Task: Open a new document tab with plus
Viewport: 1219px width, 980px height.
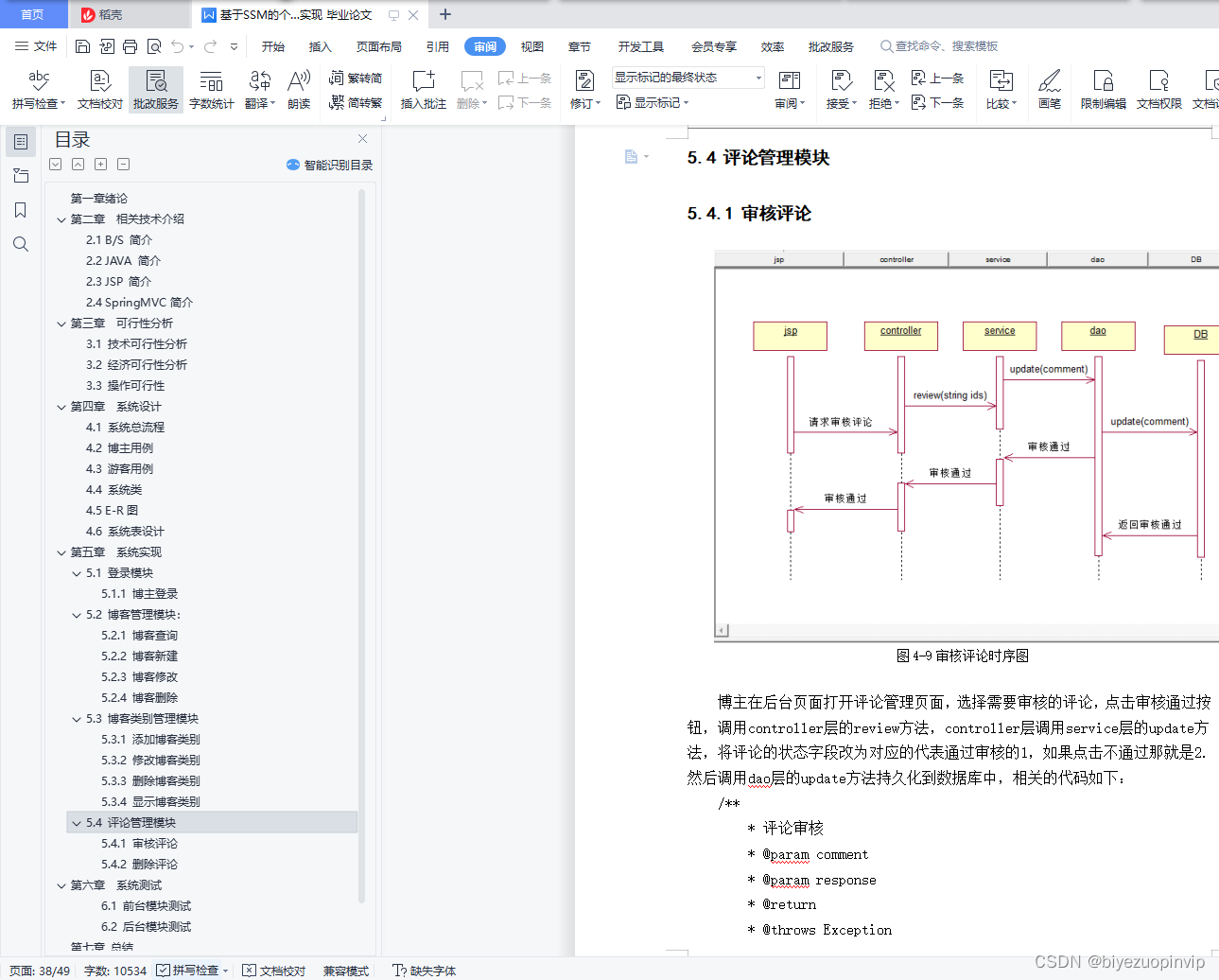Action: click(x=445, y=14)
